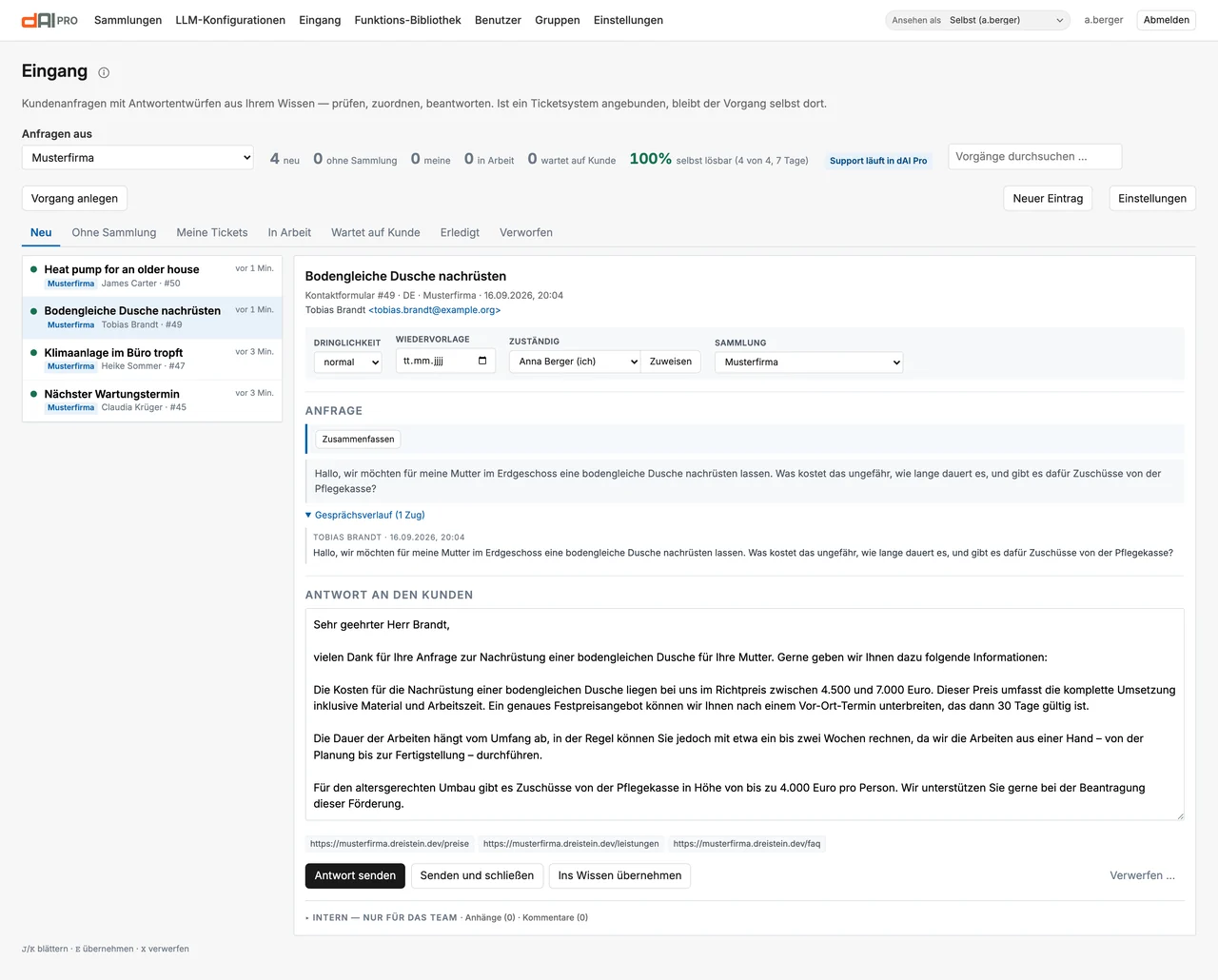
Task: Switch to the Wartet auf Kunde tab
Action: (x=376, y=232)
